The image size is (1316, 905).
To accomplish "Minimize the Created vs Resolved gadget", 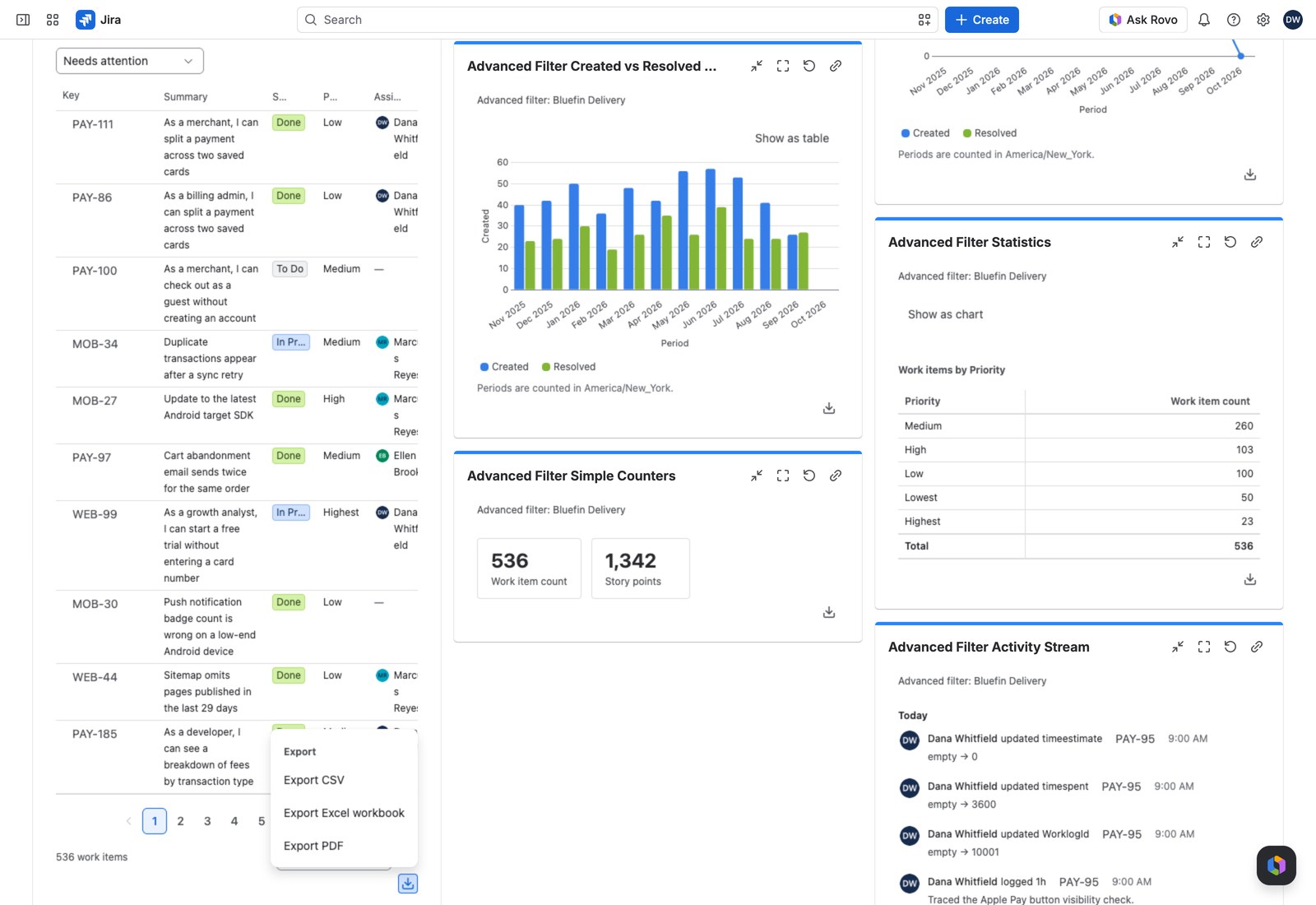I will [757, 66].
